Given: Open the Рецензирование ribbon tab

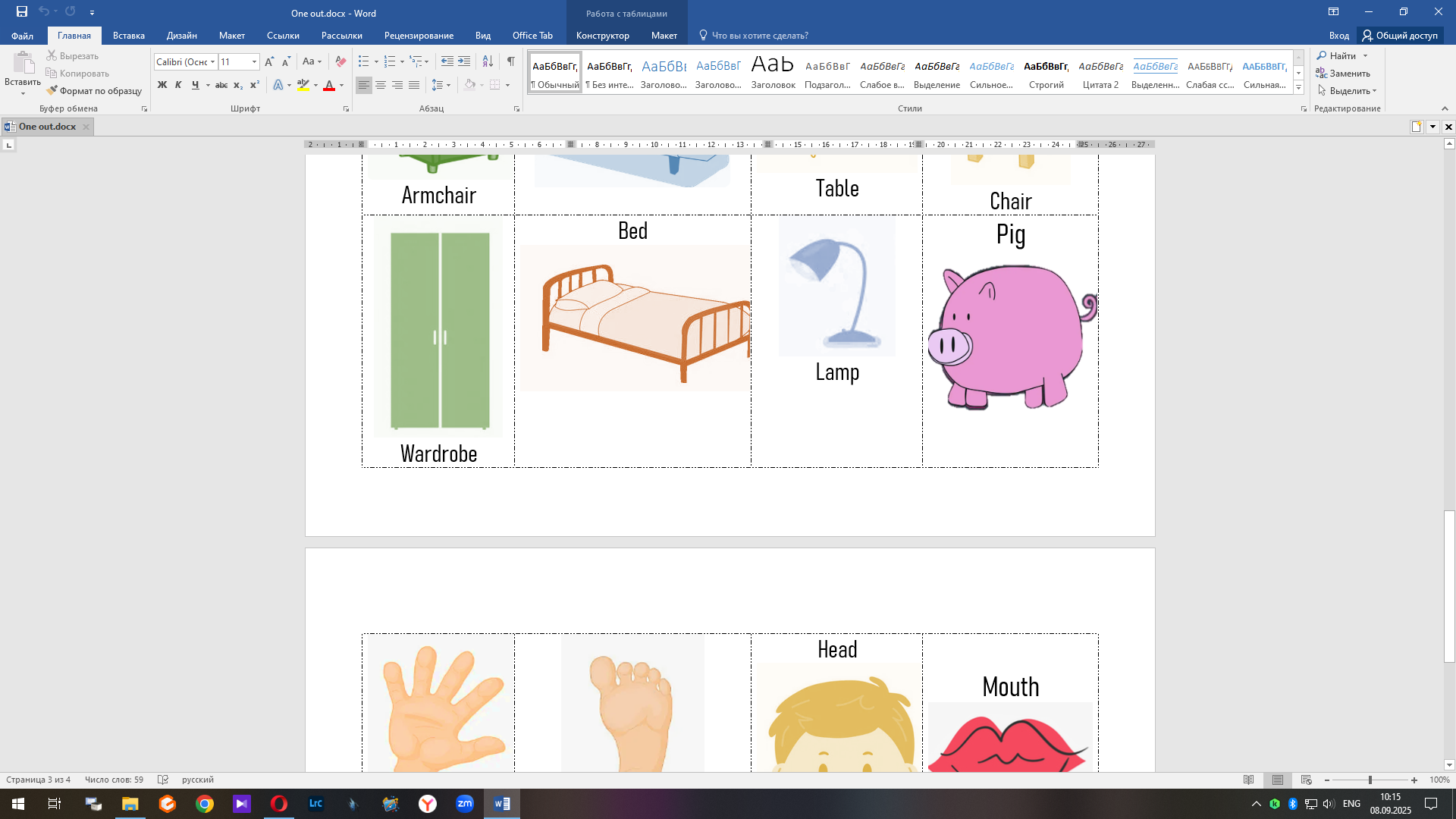Looking at the screenshot, I should [x=419, y=35].
